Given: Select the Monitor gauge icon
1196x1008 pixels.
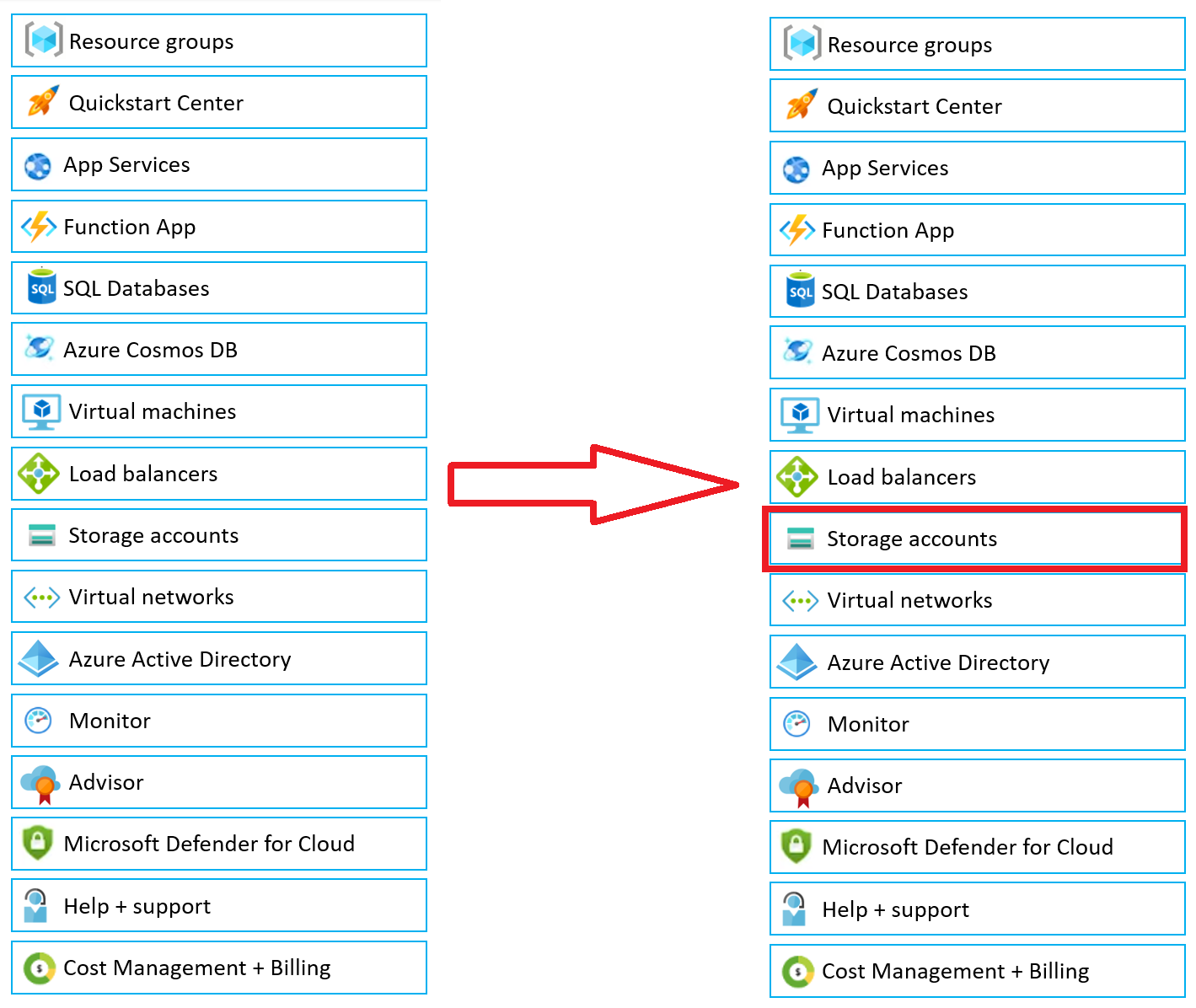Looking at the screenshot, I should pyautogui.click(x=38, y=721).
